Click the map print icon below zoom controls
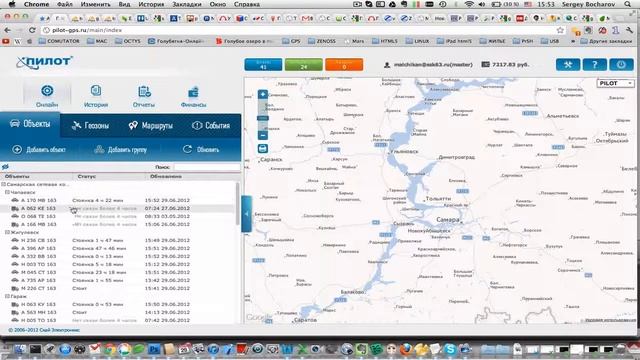Screen dimensions: 640x360 [263, 149]
